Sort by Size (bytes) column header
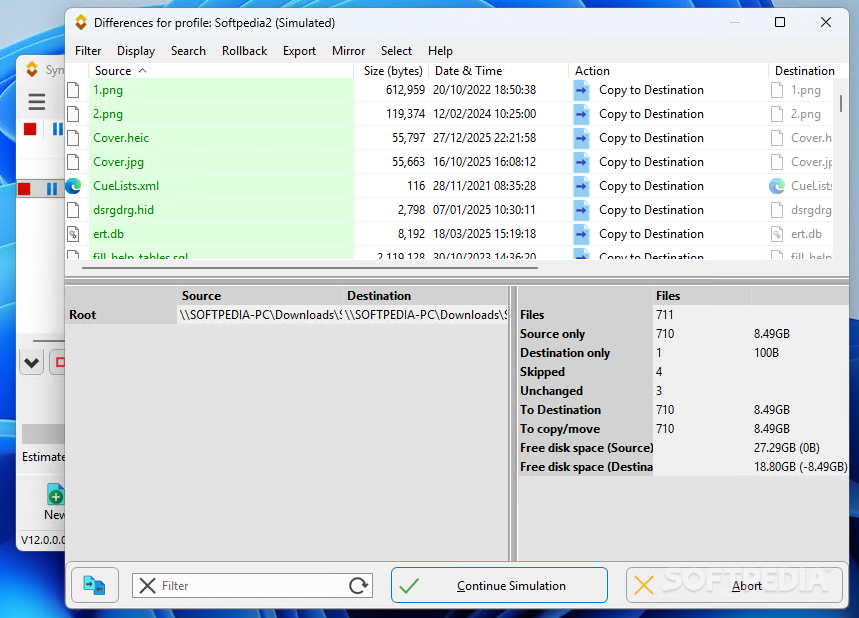This screenshot has height=618, width=859. coord(393,71)
